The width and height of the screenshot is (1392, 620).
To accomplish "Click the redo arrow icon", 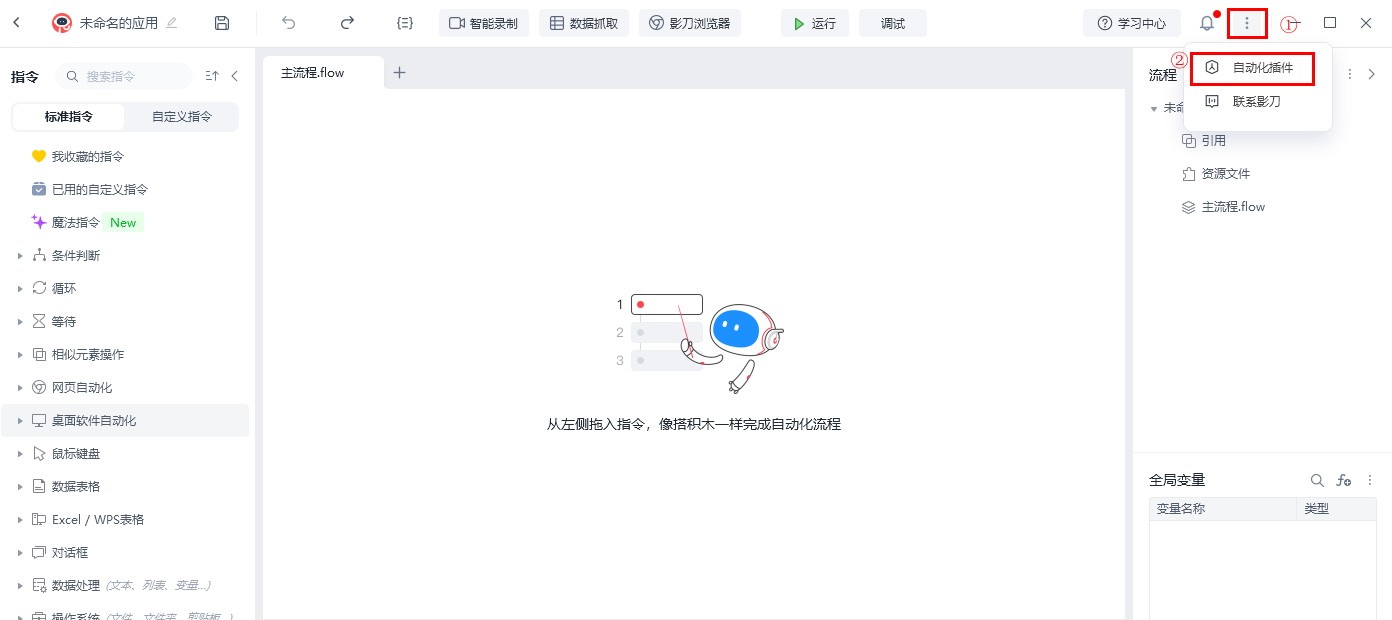I will coord(347,23).
